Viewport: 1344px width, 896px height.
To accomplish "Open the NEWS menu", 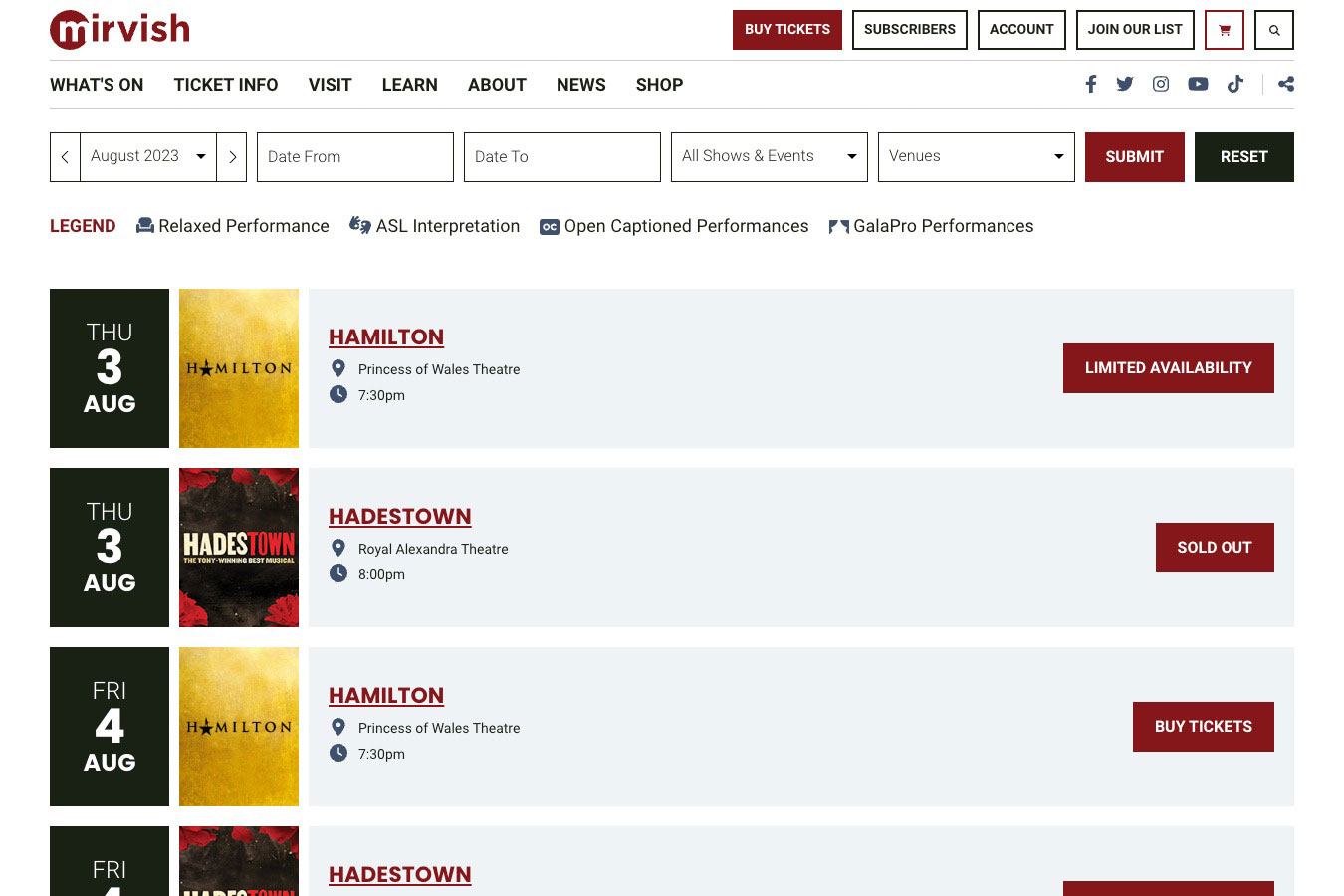I will [x=581, y=85].
